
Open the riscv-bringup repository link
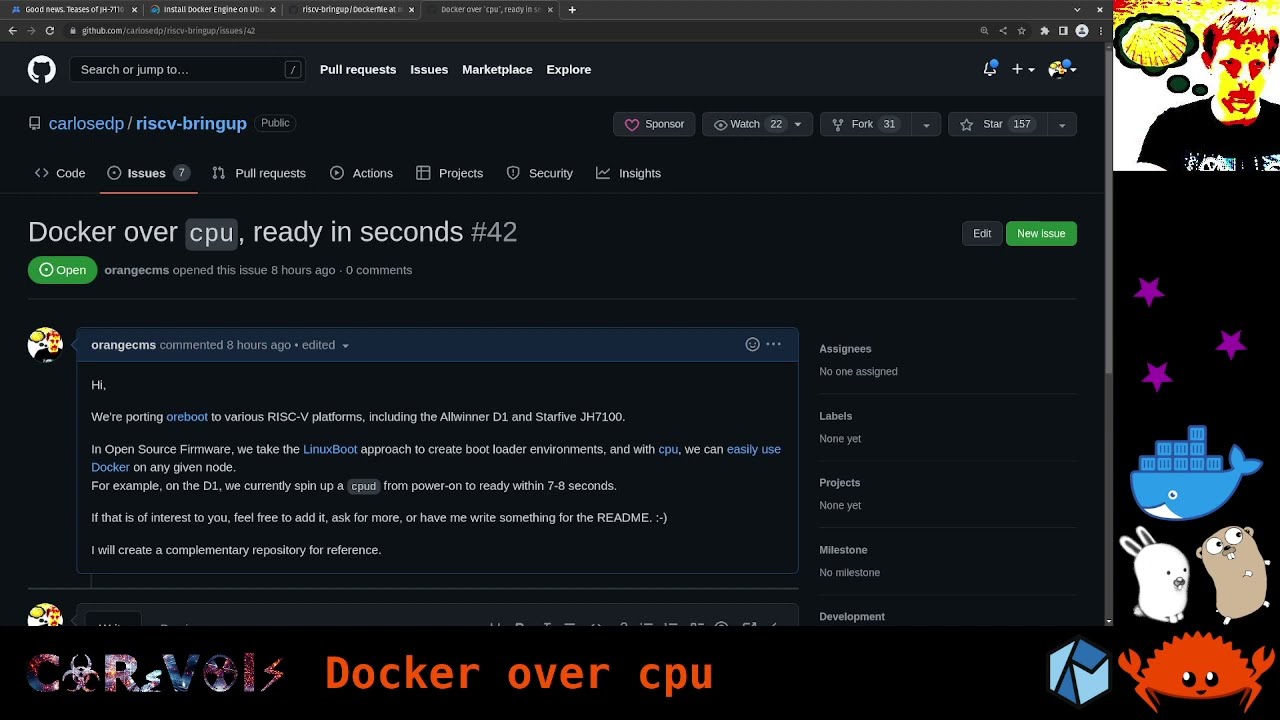point(191,123)
